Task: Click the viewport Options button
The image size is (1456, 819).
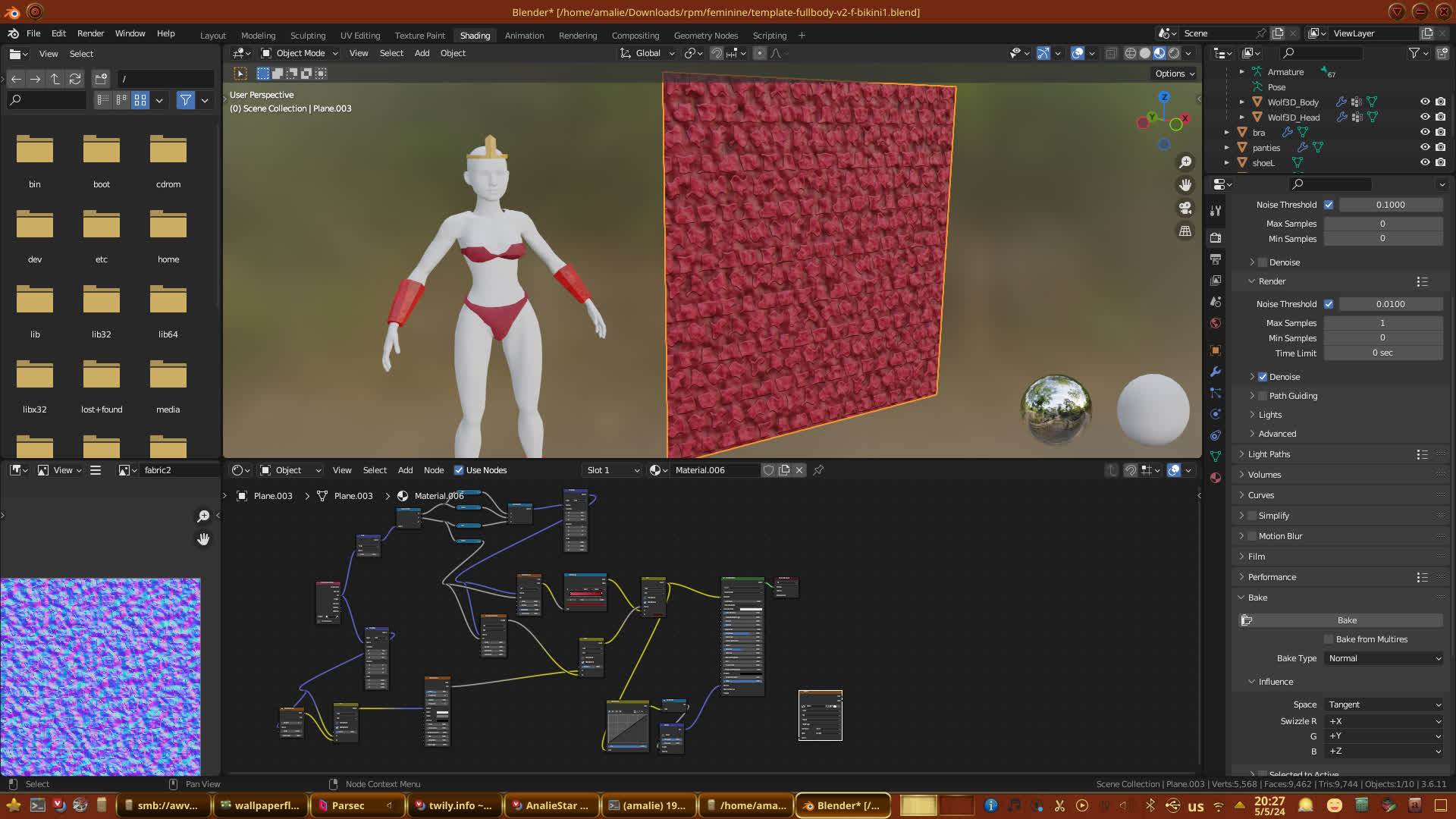Action: pyautogui.click(x=1175, y=74)
